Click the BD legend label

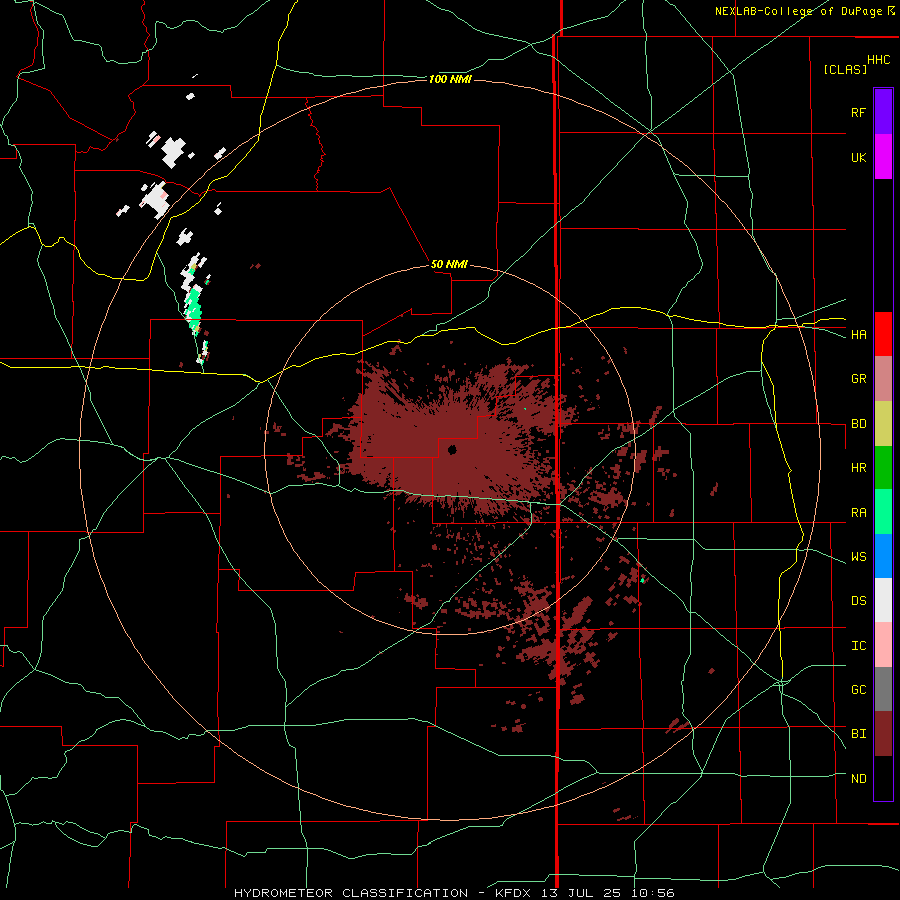click(858, 424)
